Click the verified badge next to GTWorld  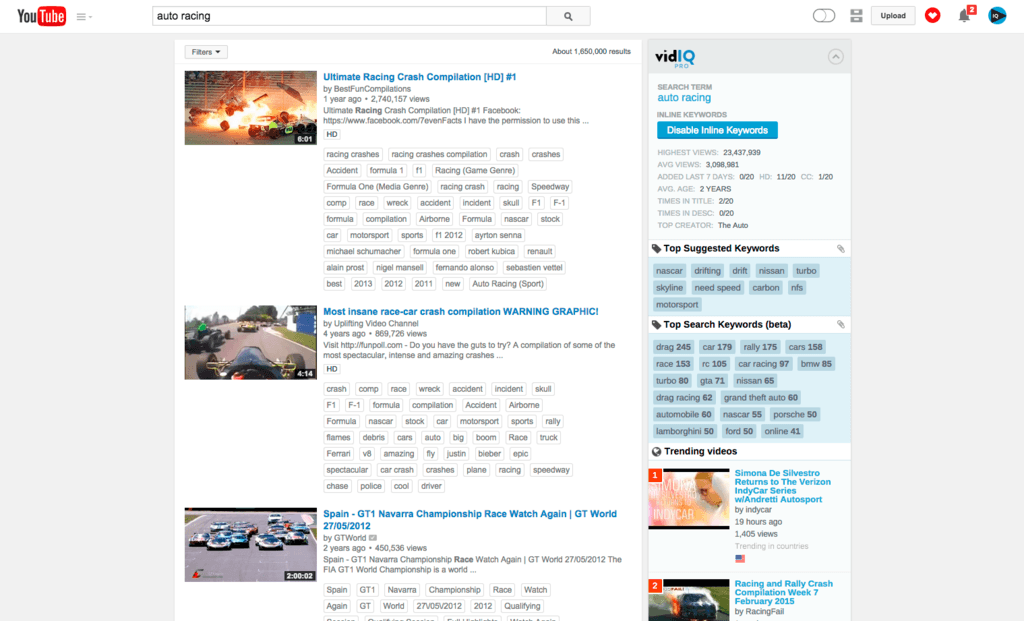pyautogui.click(x=373, y=538)
